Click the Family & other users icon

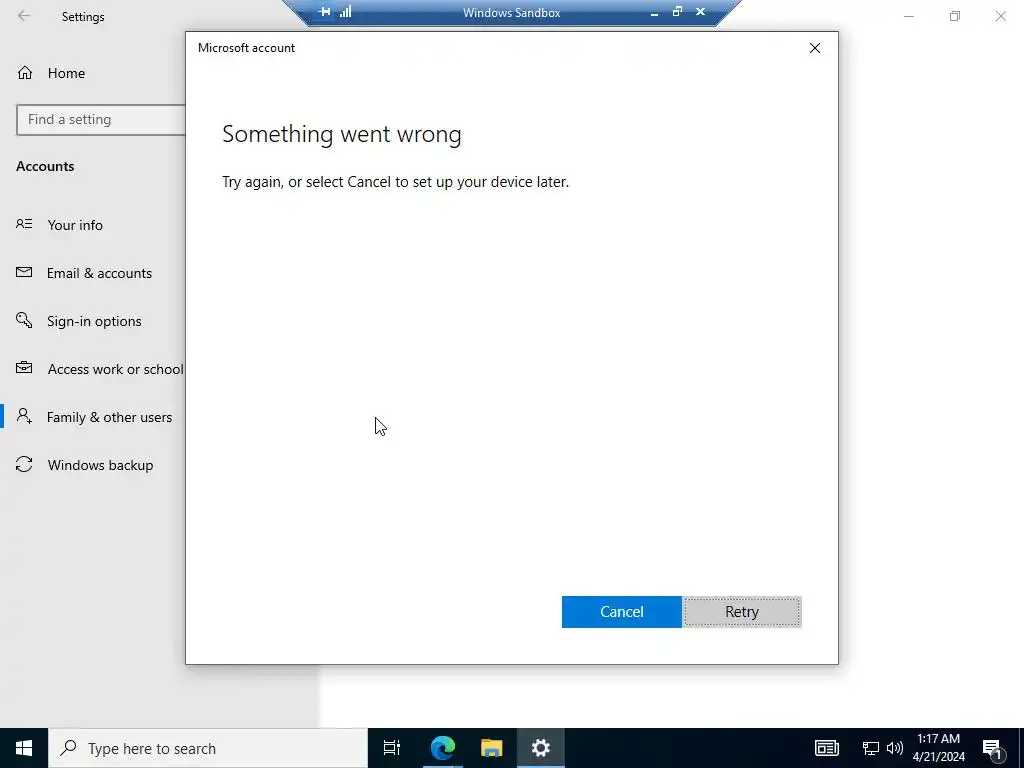point(24,416)
